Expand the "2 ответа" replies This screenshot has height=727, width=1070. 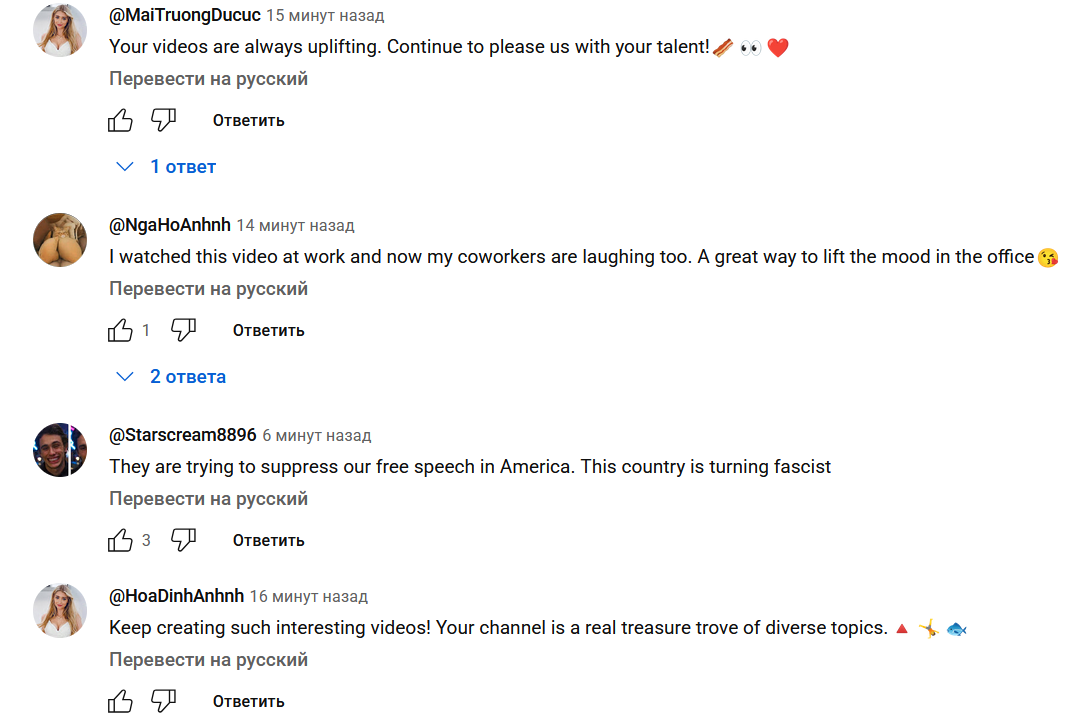172,377
